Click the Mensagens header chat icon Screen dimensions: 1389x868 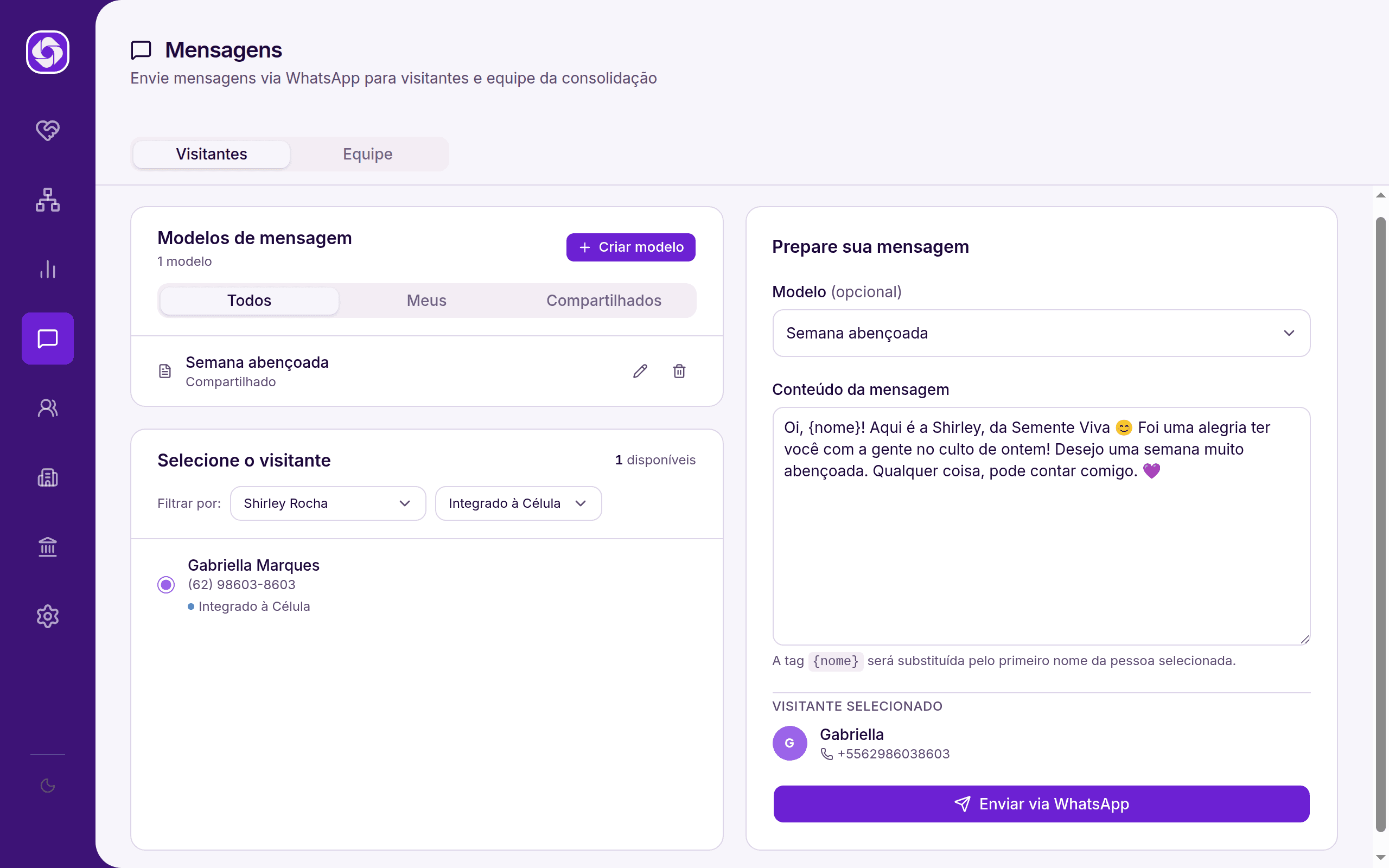click(141, 50)
